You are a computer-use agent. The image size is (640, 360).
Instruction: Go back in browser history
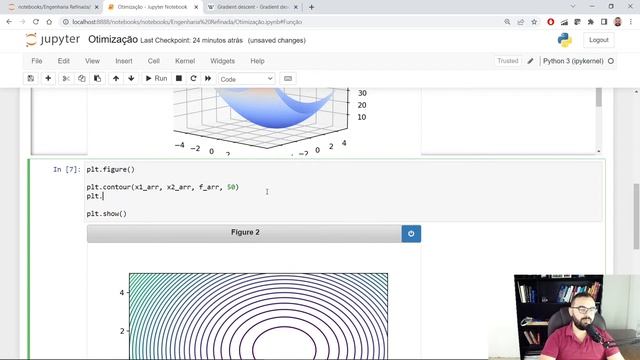click(x=9, y=22)
